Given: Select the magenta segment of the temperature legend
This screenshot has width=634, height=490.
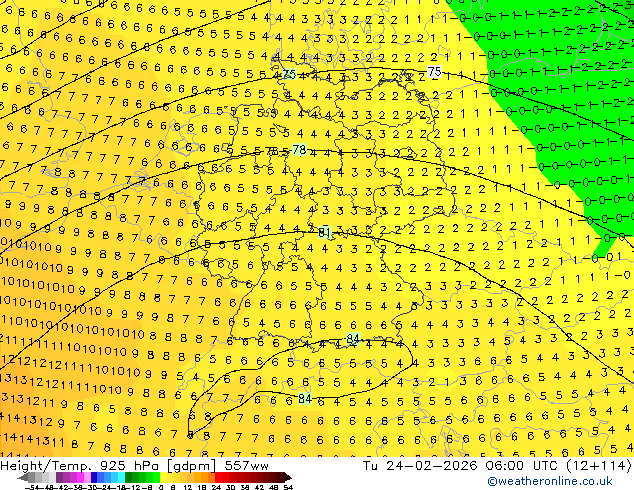Looking at the screenshot, I should (x=80, y=477).
